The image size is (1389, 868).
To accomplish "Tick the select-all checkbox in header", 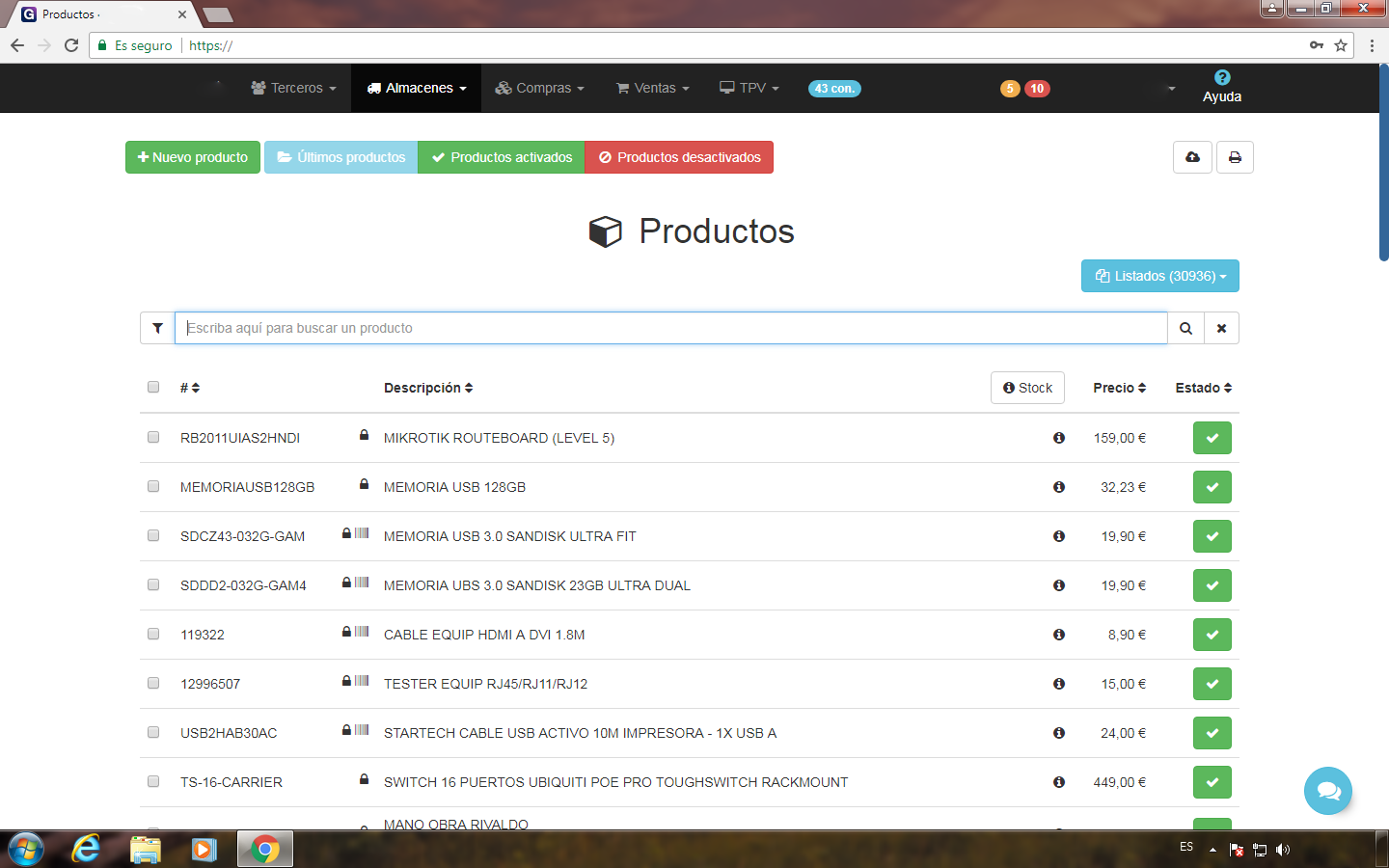I will 153,387.
